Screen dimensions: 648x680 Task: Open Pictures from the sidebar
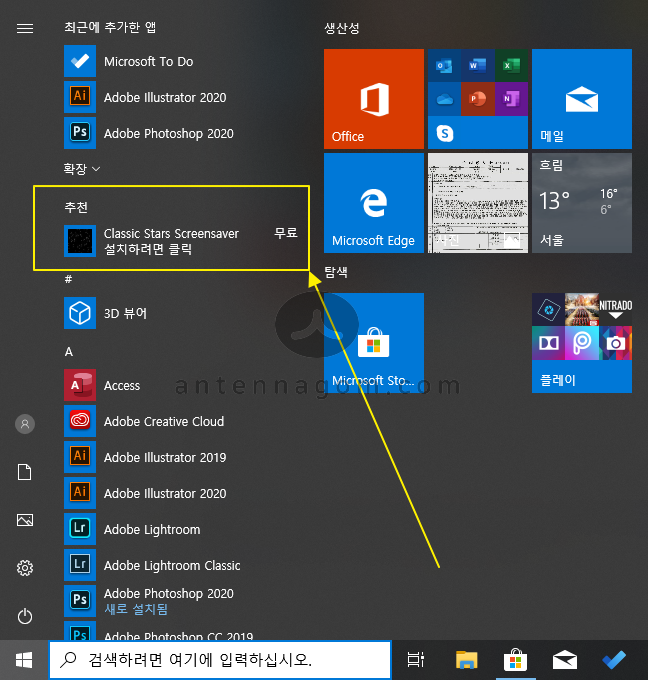(25, 520)
